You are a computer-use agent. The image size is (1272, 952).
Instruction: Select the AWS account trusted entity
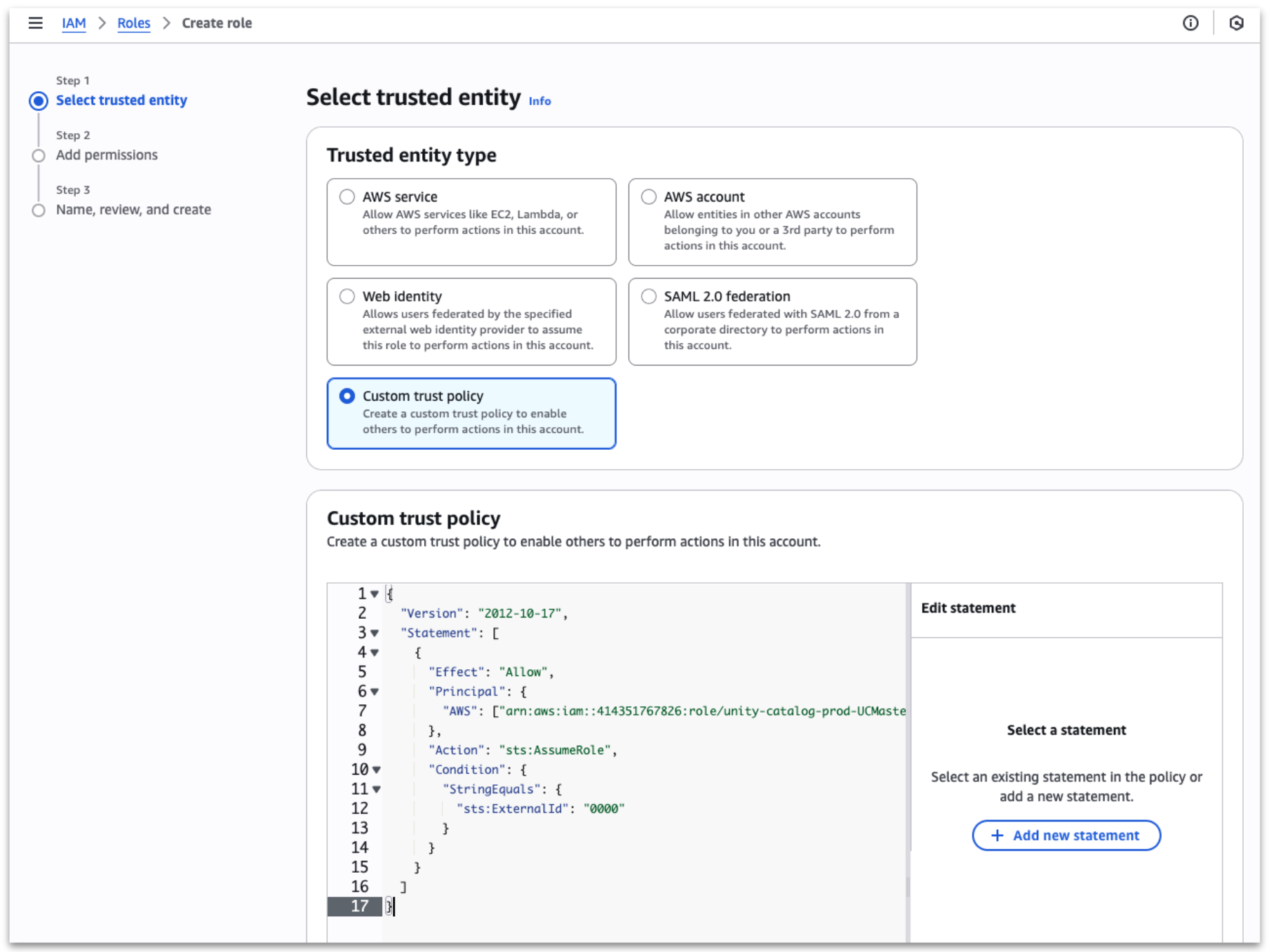click(648, 197)
